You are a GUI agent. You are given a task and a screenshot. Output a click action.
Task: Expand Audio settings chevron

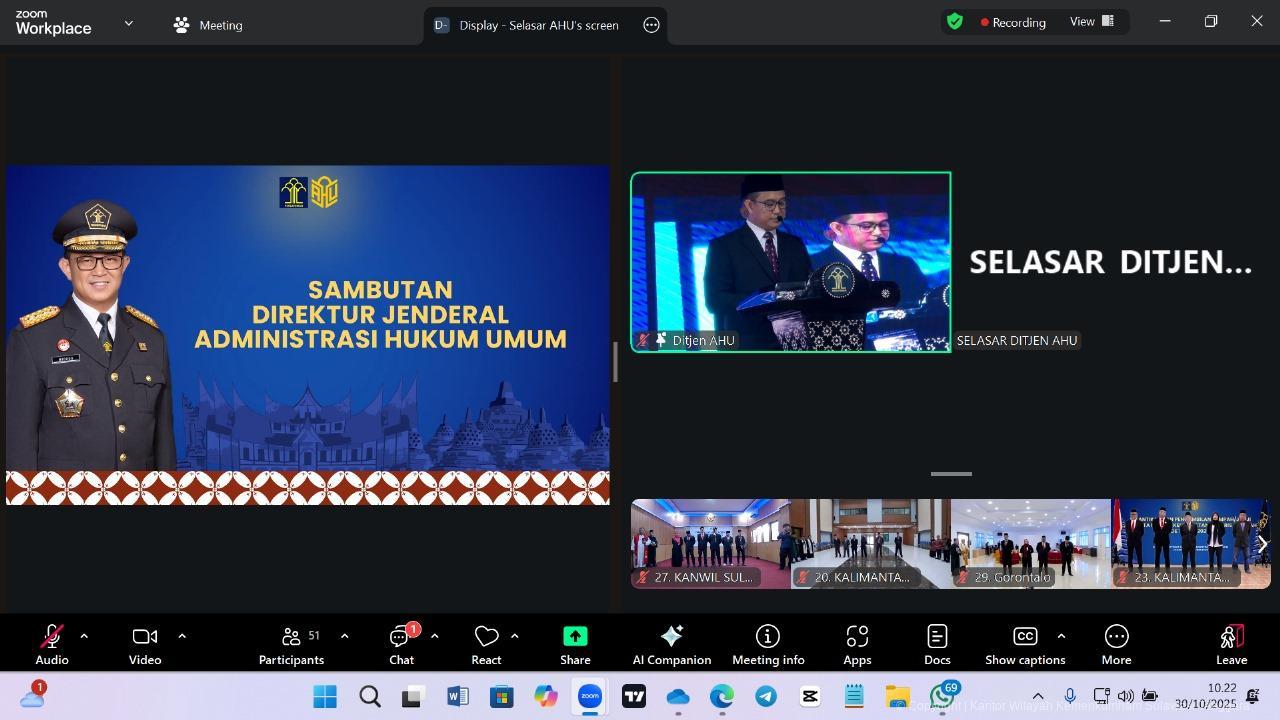click(84, 635)
